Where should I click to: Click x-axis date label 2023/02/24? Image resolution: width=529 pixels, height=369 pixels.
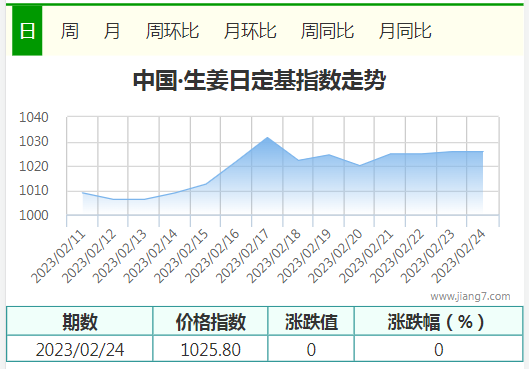[x=458, y=257]
